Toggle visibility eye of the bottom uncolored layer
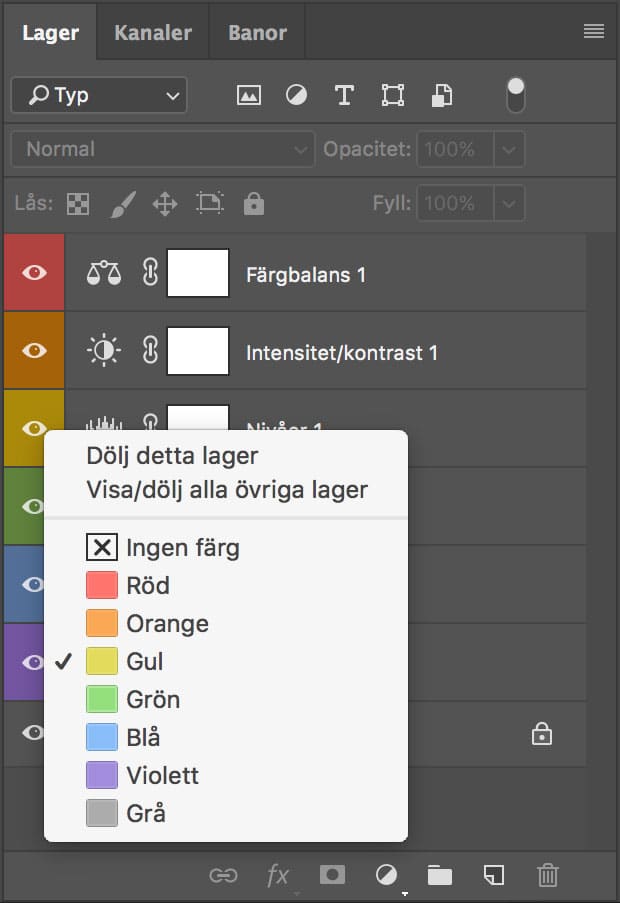The height and width of the screenshot is (903, 620). tap(33, 733)
